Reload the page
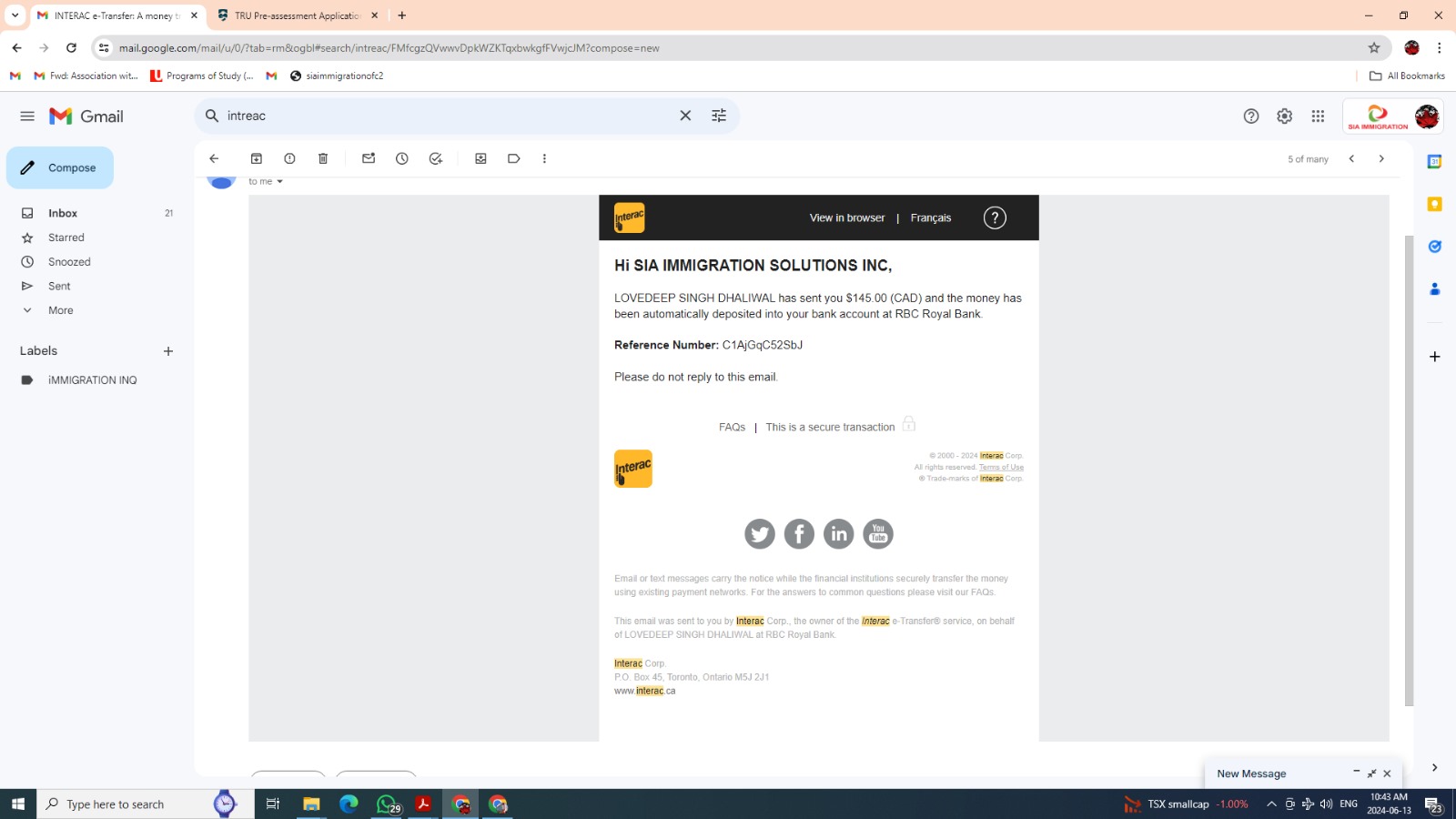This screenshot has width=1456, height=819. click(71, 47)
